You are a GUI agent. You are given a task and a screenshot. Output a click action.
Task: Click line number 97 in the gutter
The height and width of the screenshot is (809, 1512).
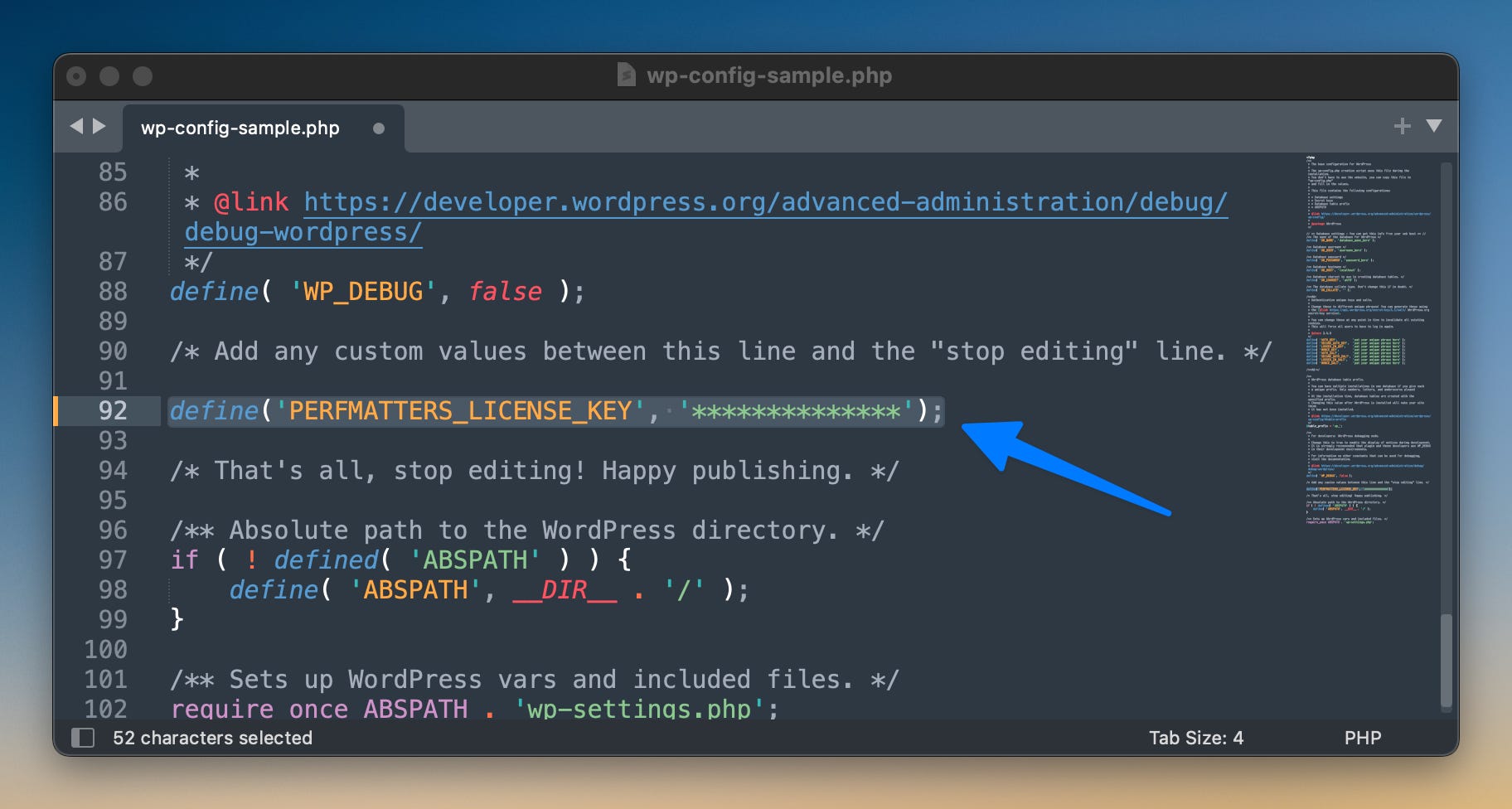click(x=113, y=560)
